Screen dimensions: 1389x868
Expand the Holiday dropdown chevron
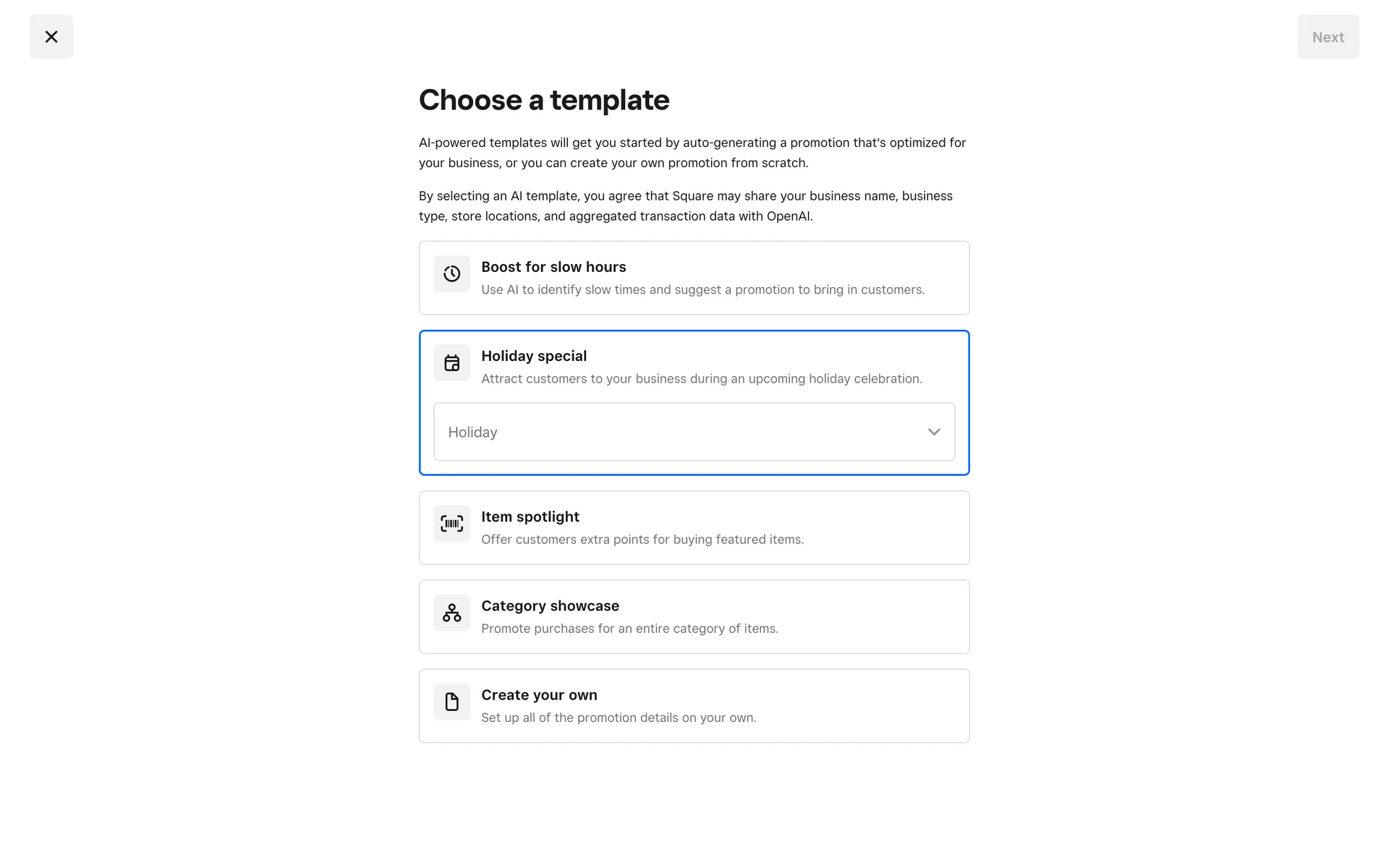(934, 432)
